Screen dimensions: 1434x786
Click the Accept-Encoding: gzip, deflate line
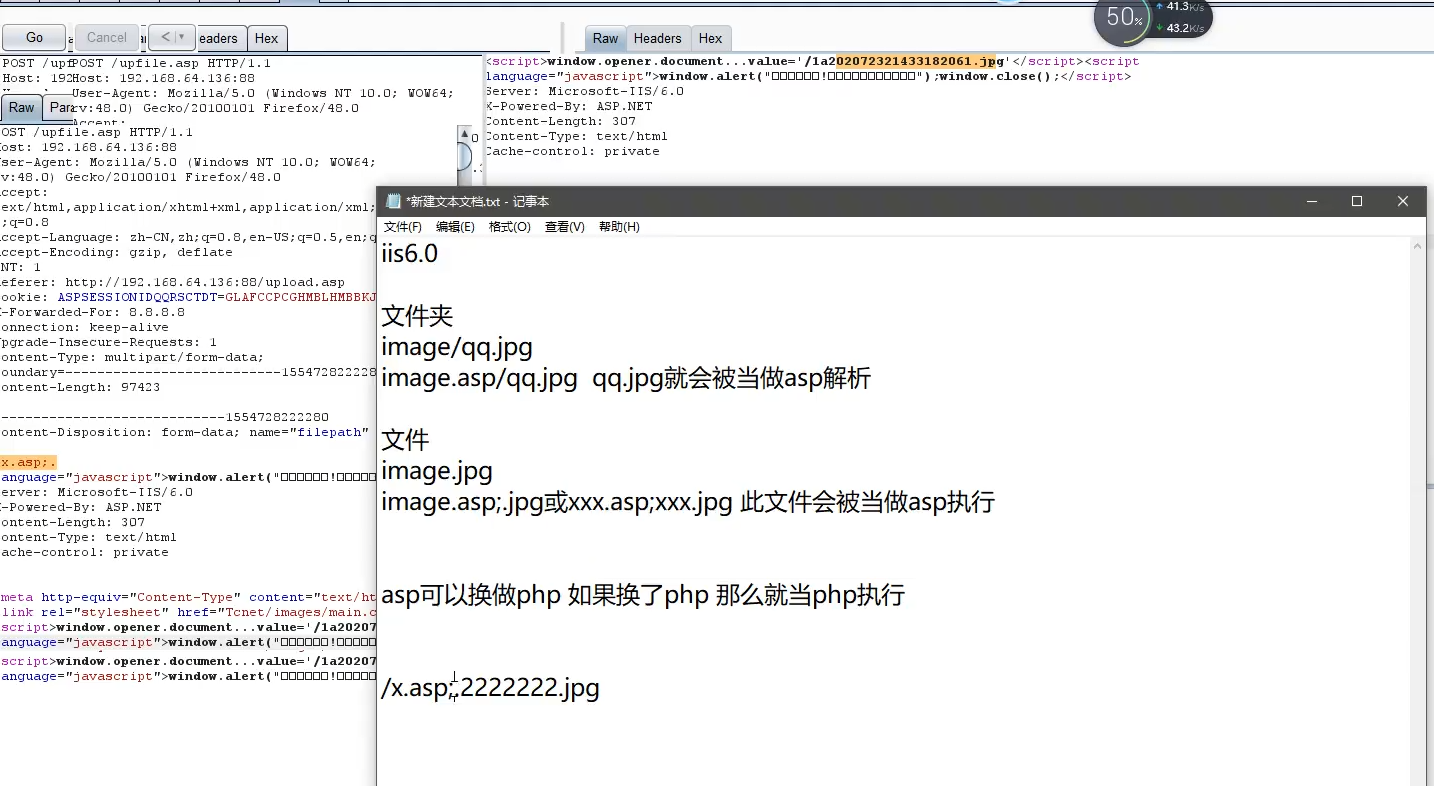[116, 252]
